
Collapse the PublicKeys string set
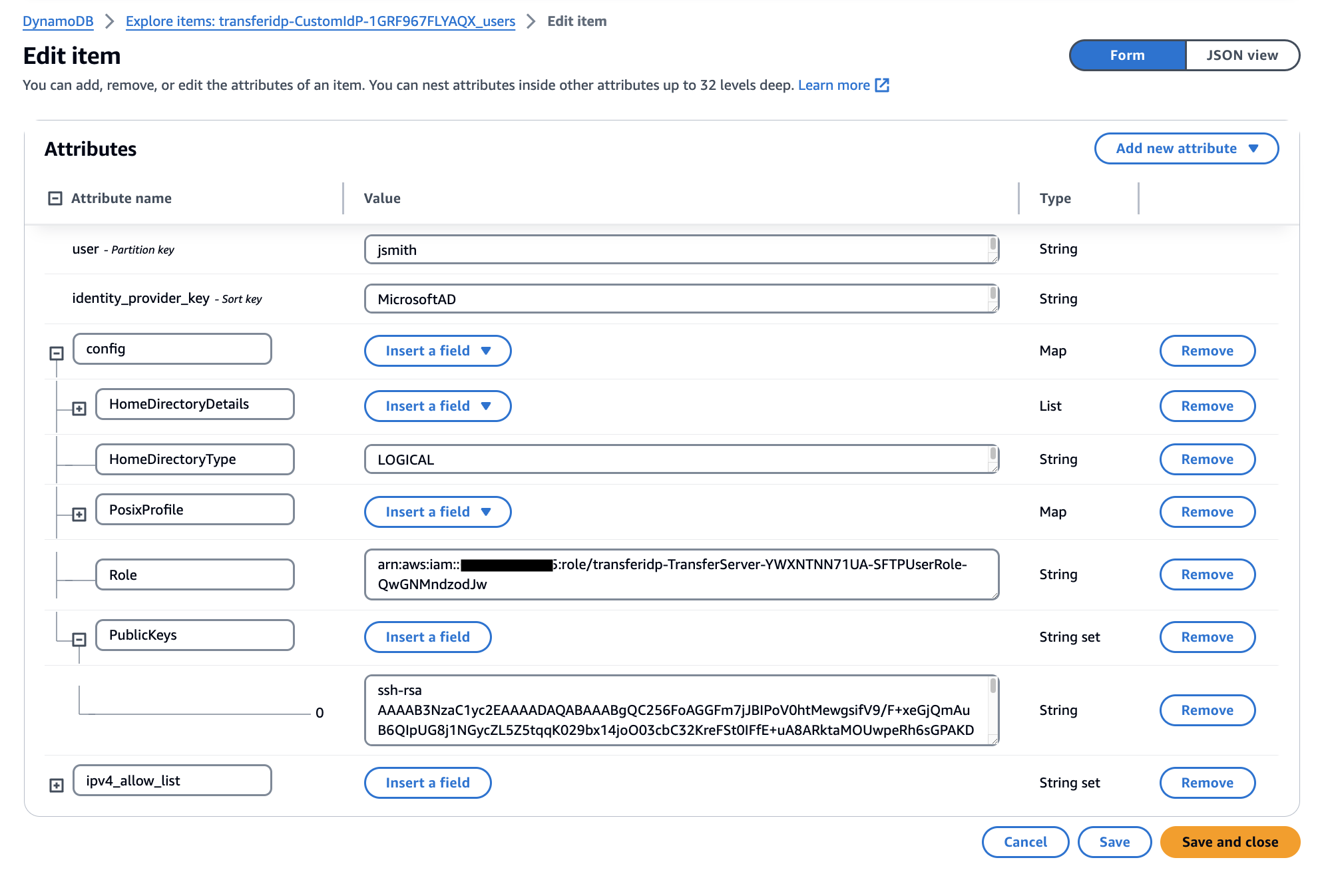pyautogui.click(x=81, y=638)
